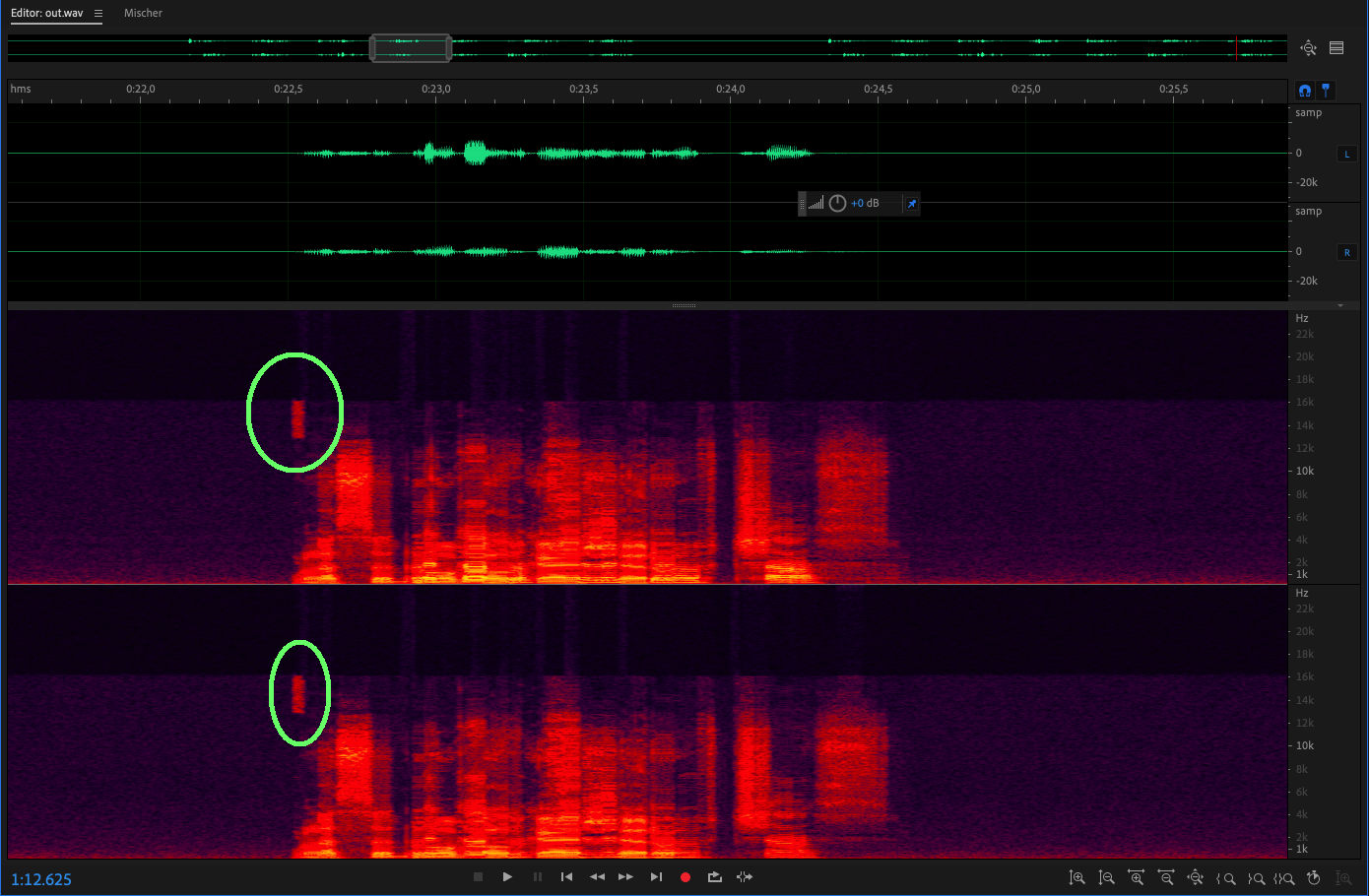This screenshot has width=1370, height=896.
Task: Click the 1:12.625 timecode display
Action: pos(41,879)
